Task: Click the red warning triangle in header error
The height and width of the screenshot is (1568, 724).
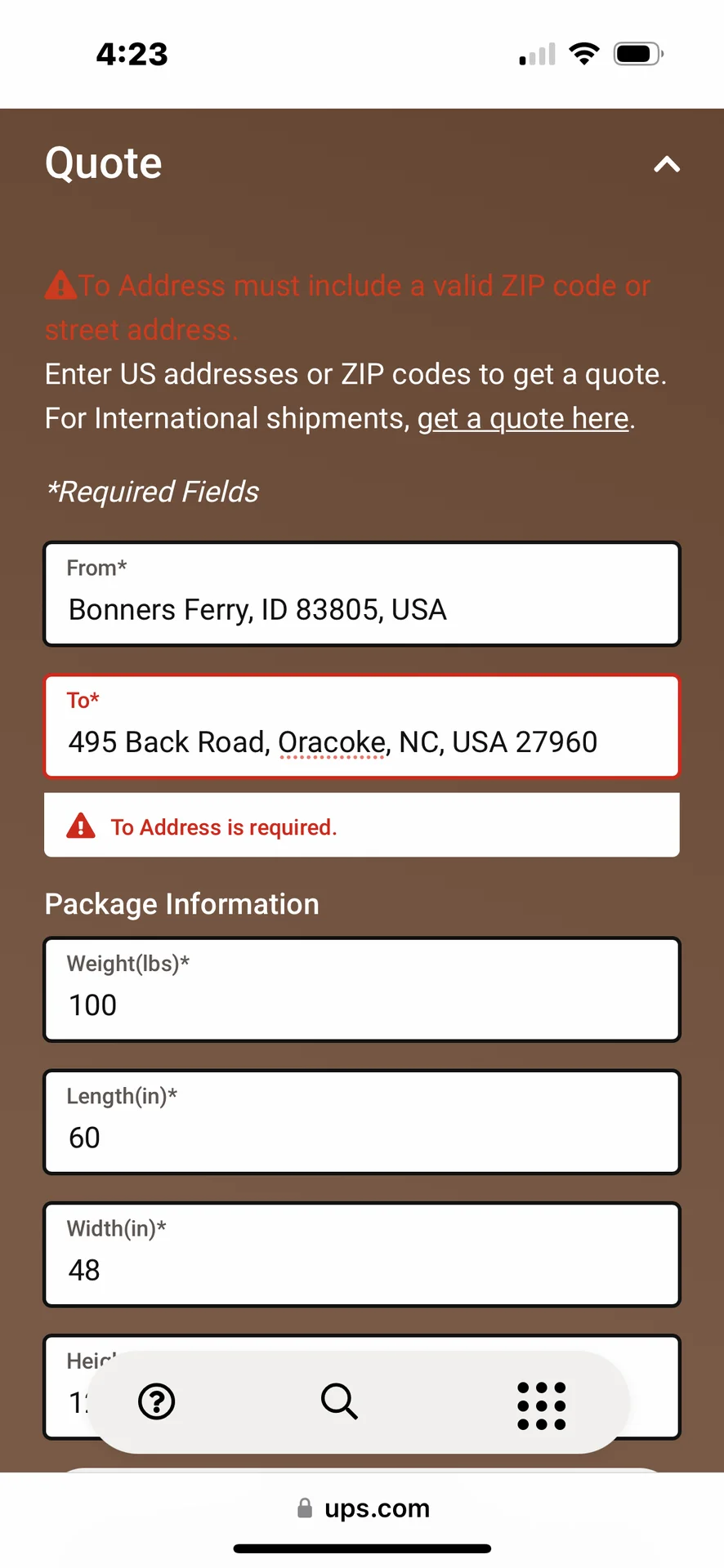Action: (61, 285)
